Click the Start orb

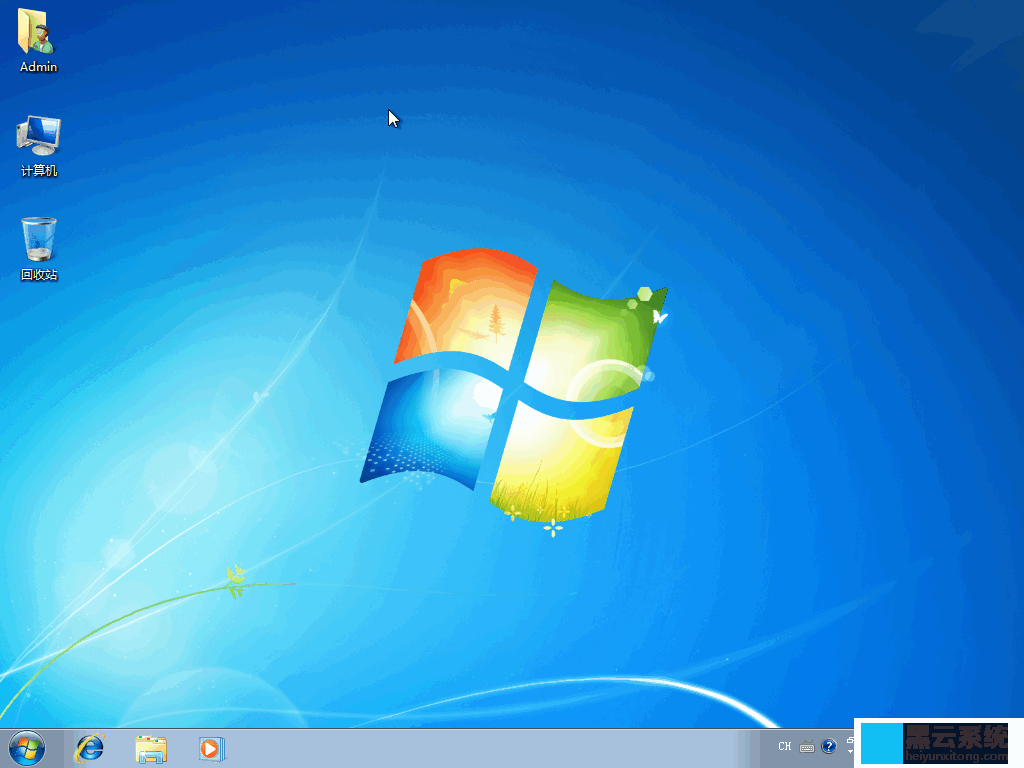(25, 747)
